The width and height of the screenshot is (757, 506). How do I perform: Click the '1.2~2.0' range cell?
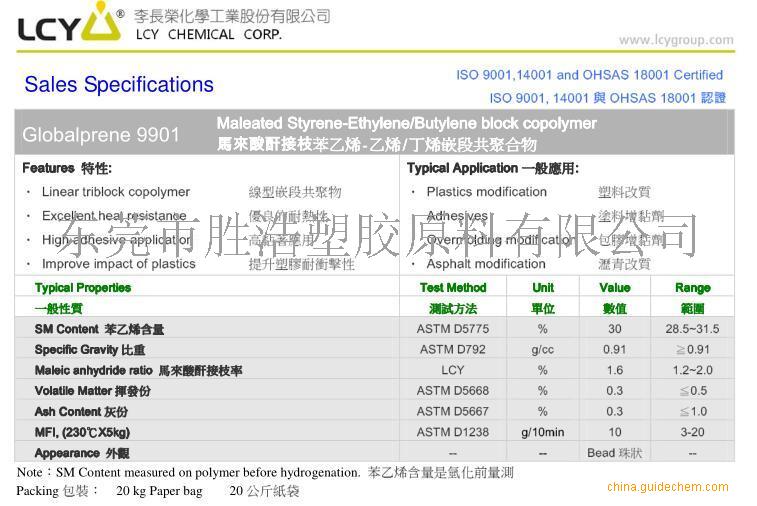[x=692, y=370]
